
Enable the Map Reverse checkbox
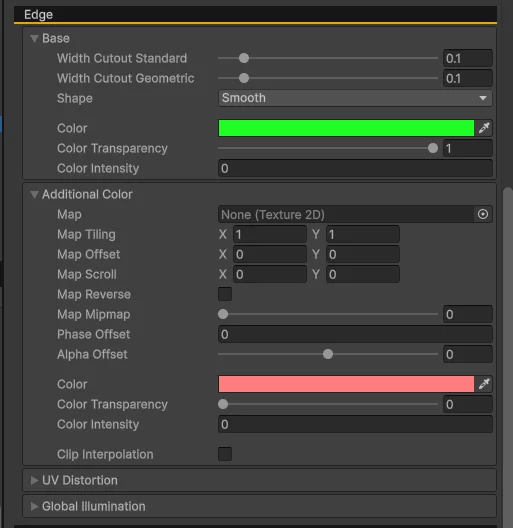(x=225, y=294)
